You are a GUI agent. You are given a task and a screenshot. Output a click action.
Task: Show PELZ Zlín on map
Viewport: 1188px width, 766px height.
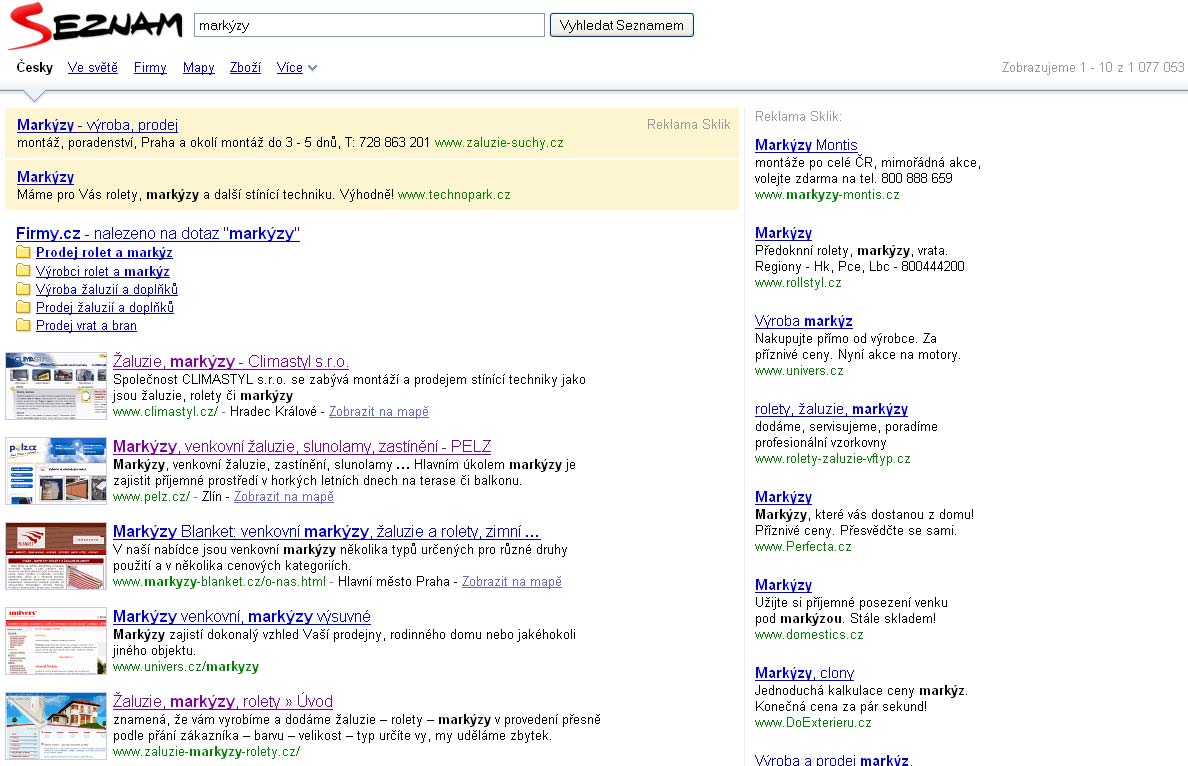[x=283, y=496]
